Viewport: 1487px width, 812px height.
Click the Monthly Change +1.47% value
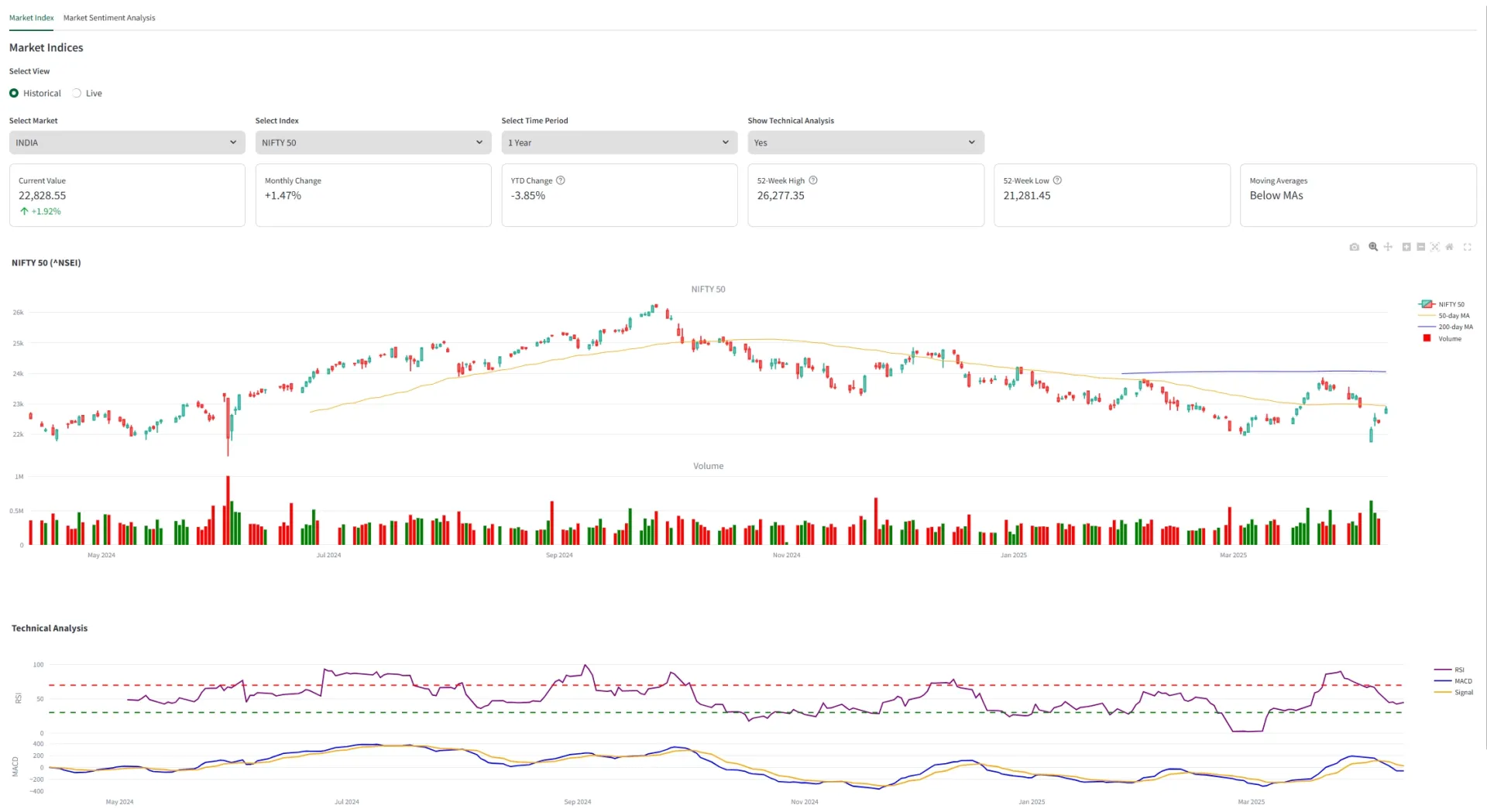[283, 196]
